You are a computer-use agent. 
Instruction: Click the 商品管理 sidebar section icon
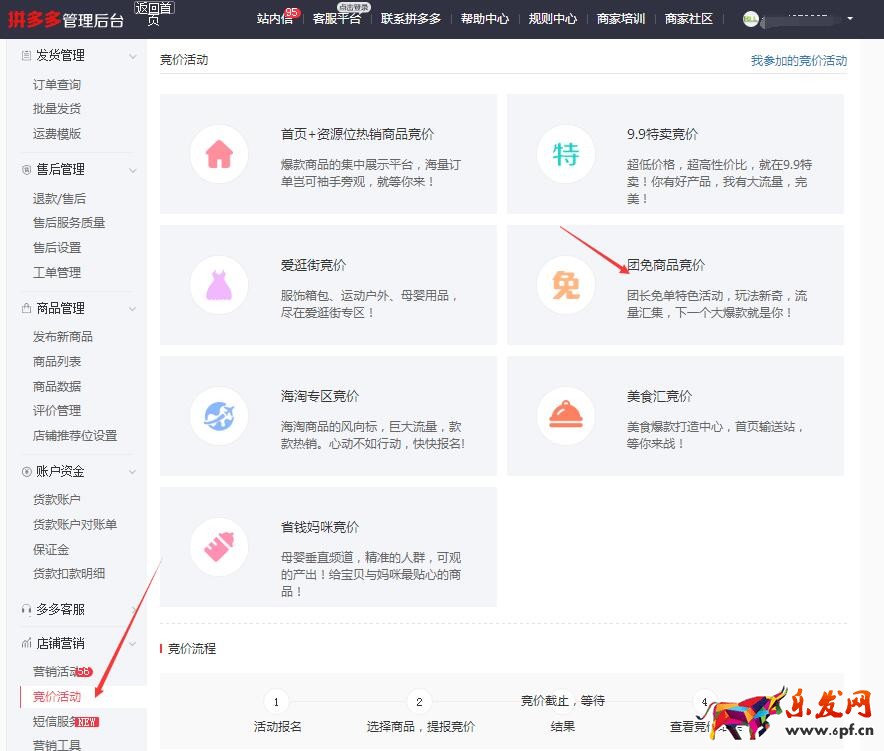(x=25, y=308)
